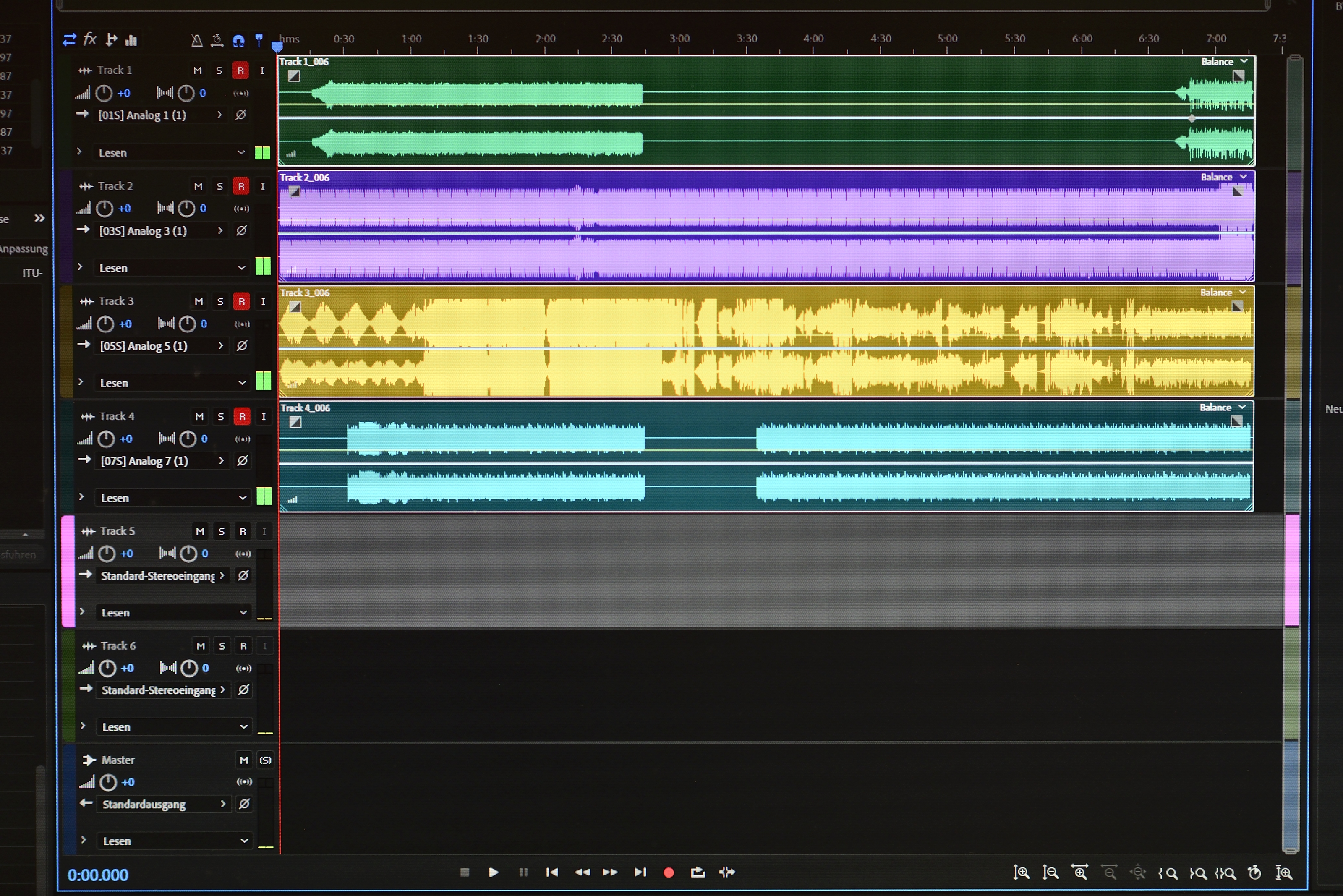The height and width of the screenshot is (896, 1343).
Task: Pause playback
Action: coord(523,872)
